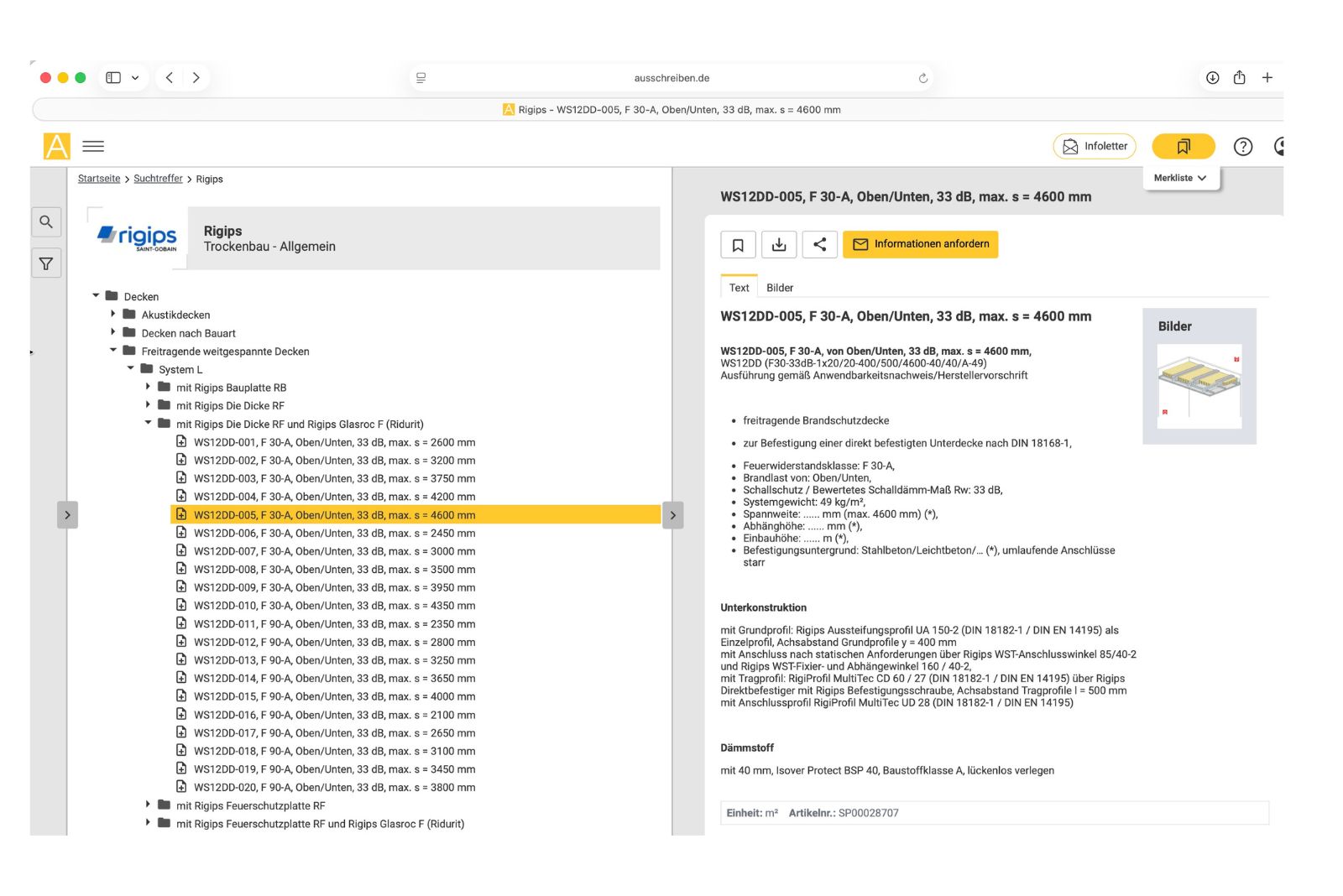
Task: Click the panel divider arrow button
Action: (673, 515)
